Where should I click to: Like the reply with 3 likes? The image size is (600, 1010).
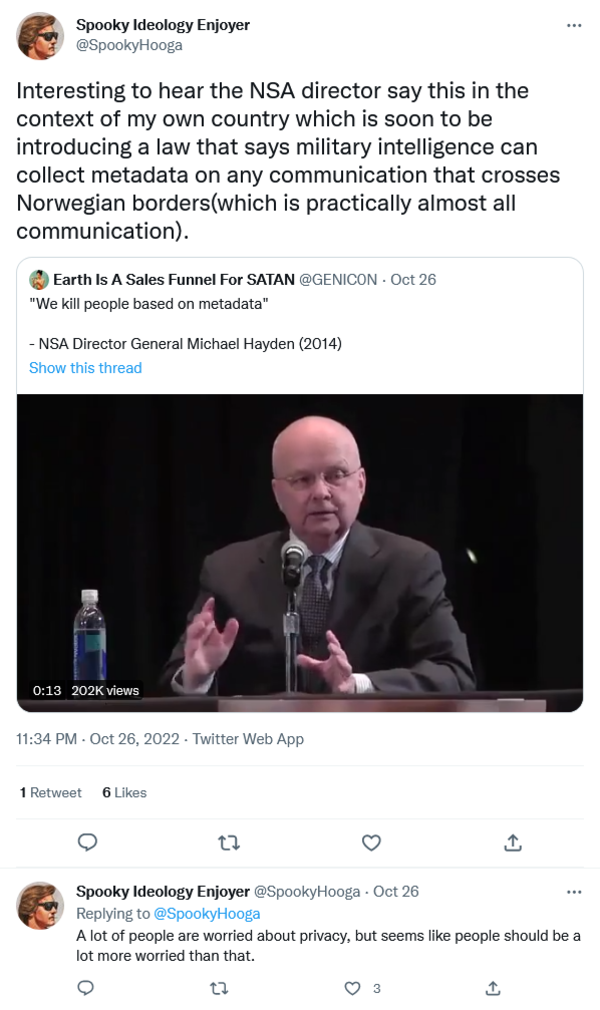click(353, 988)
